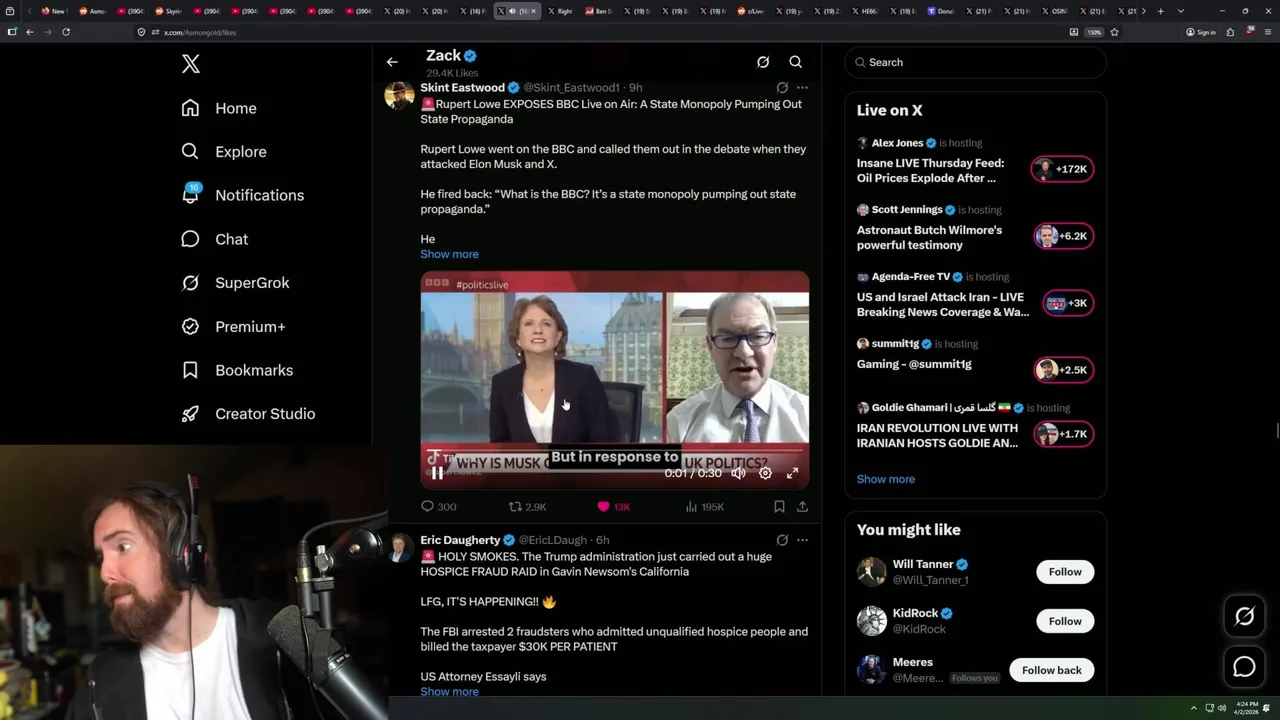Click browser Sign in button
This screenshot has width=1280, height=720.
click(x=1201, y=32)
